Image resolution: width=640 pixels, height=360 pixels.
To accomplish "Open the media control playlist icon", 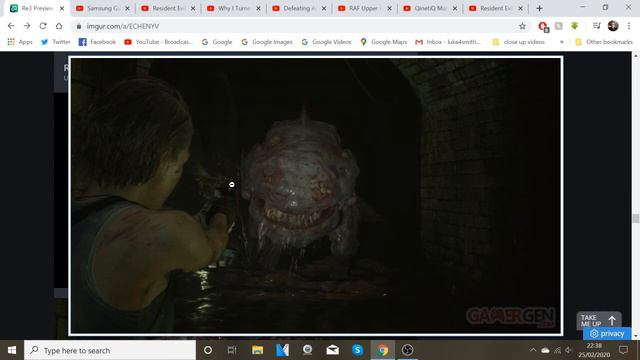I will [596, 26].
